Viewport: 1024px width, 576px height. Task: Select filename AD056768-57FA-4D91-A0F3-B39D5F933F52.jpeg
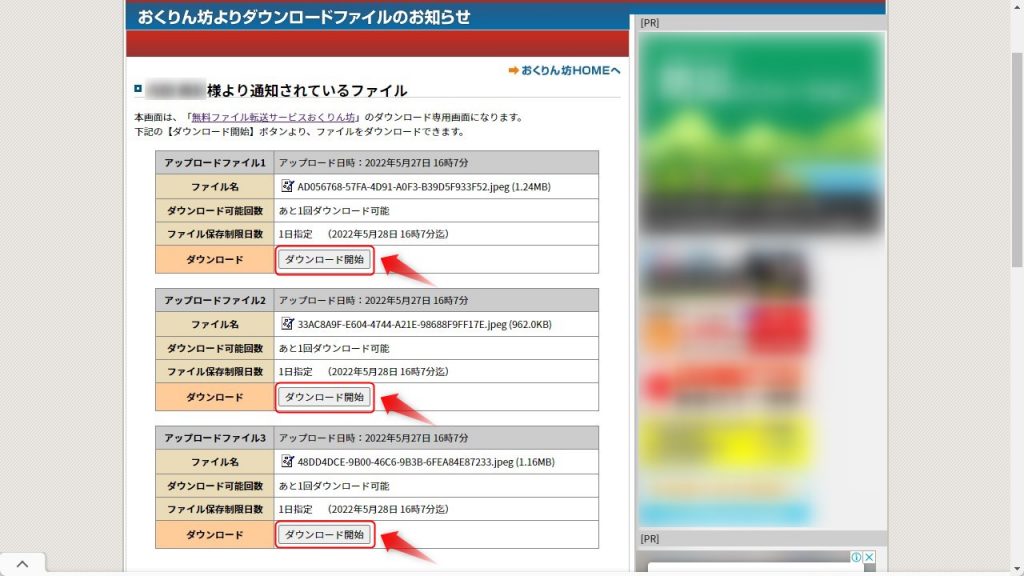coord(403,187)
